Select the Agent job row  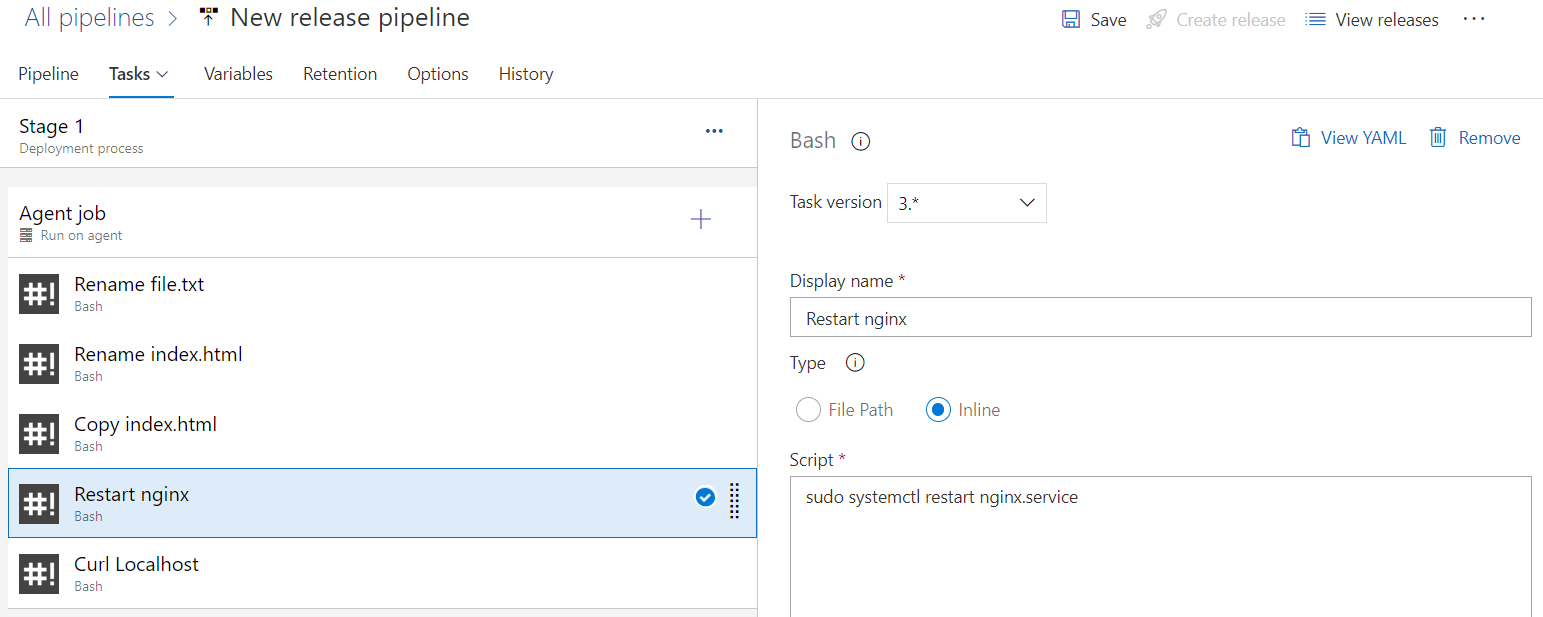[x=380, y=222]
